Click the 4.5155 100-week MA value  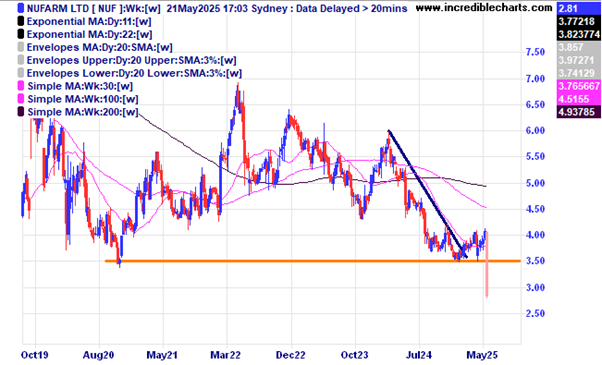pos(579,99)
